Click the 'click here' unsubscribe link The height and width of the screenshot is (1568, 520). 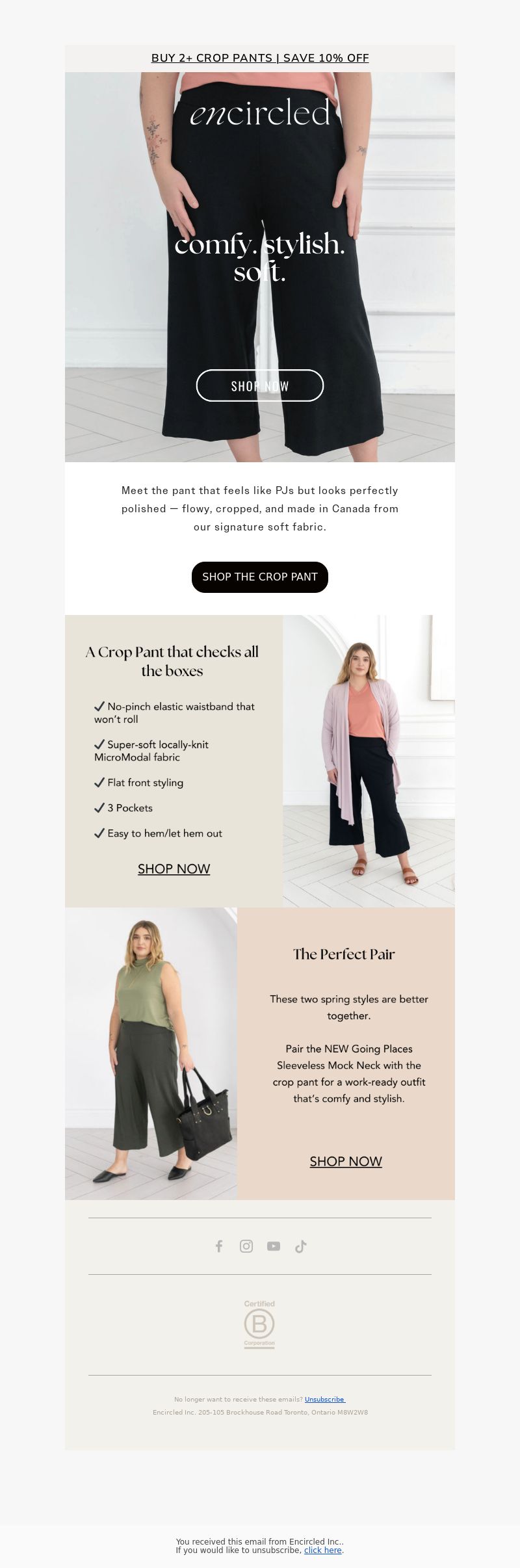[323, 1550]
